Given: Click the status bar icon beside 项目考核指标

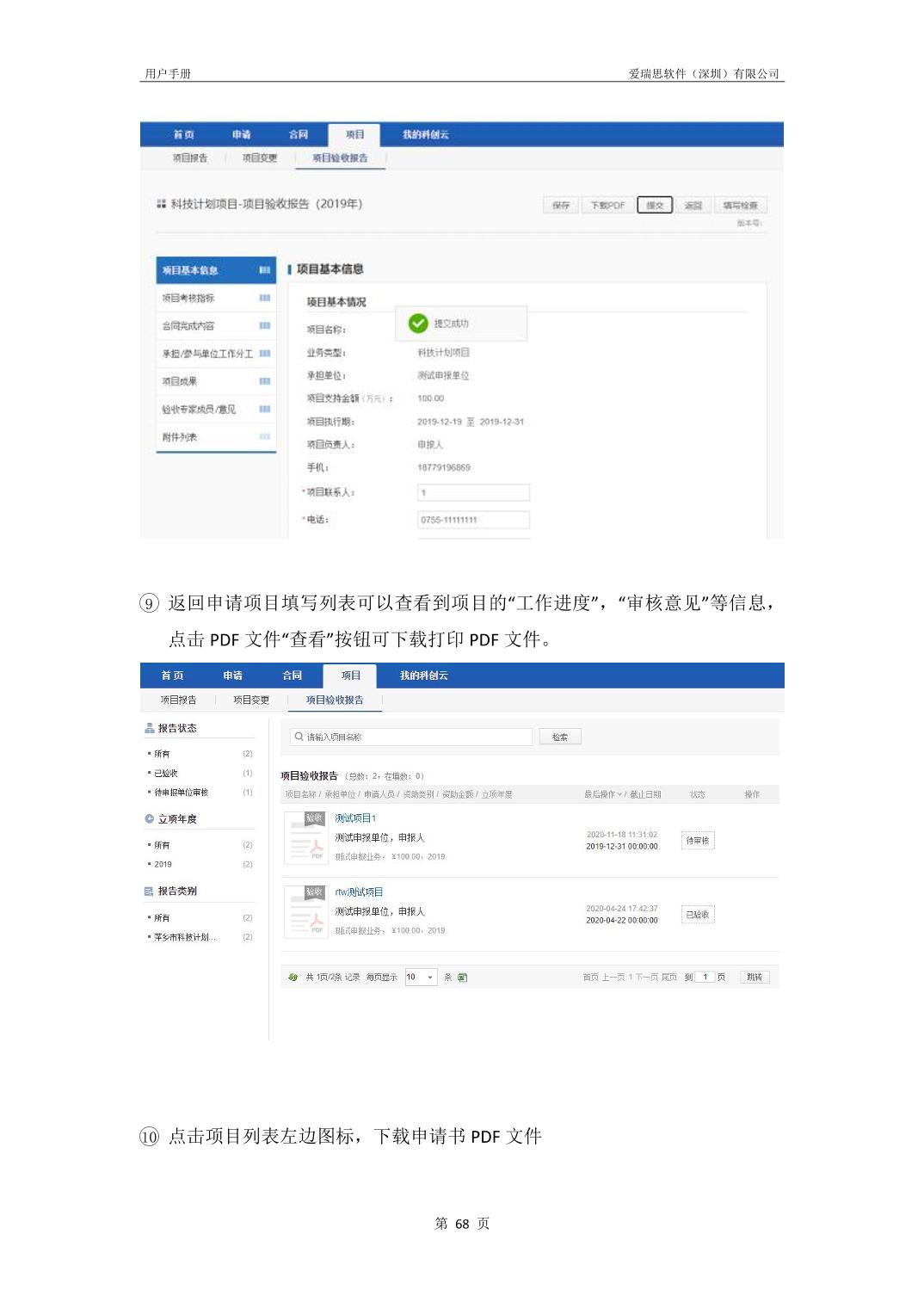Looking at the screenshot, I should (x=264, y=299).
